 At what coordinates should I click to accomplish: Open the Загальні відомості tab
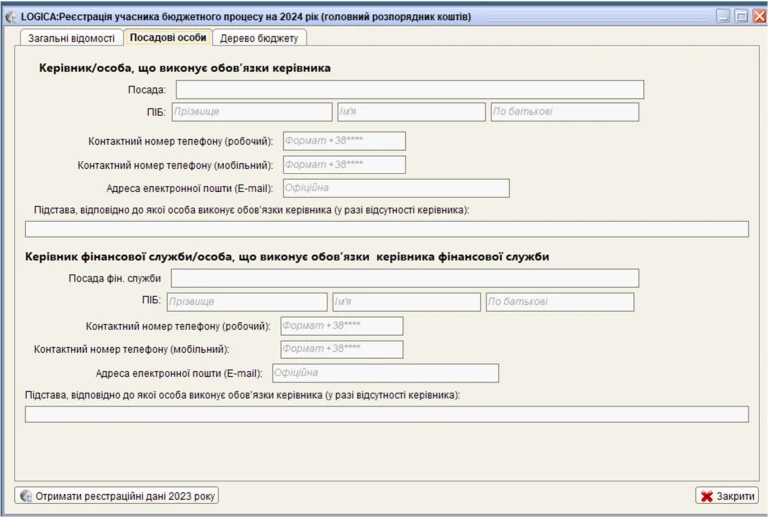point(70,38)
